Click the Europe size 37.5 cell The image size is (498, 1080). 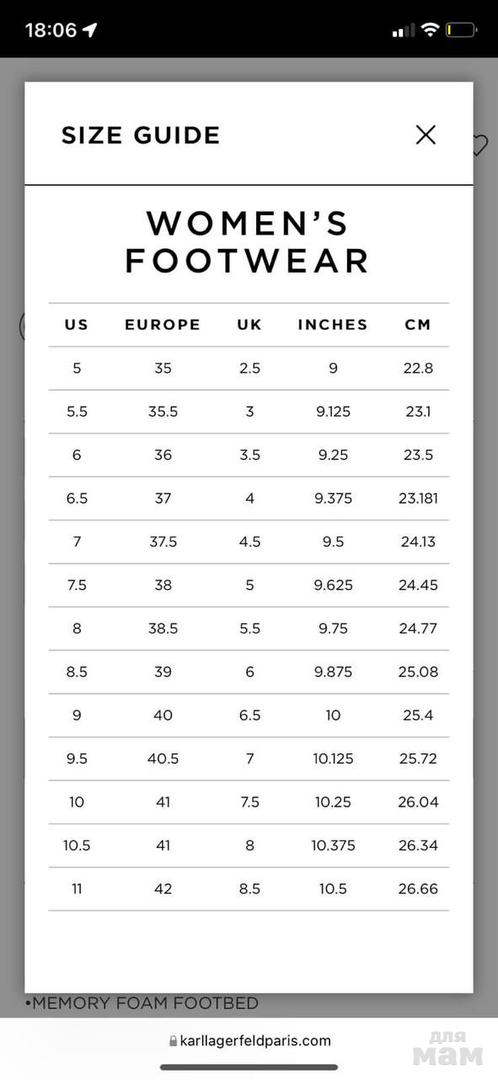[x=163, y=541]
